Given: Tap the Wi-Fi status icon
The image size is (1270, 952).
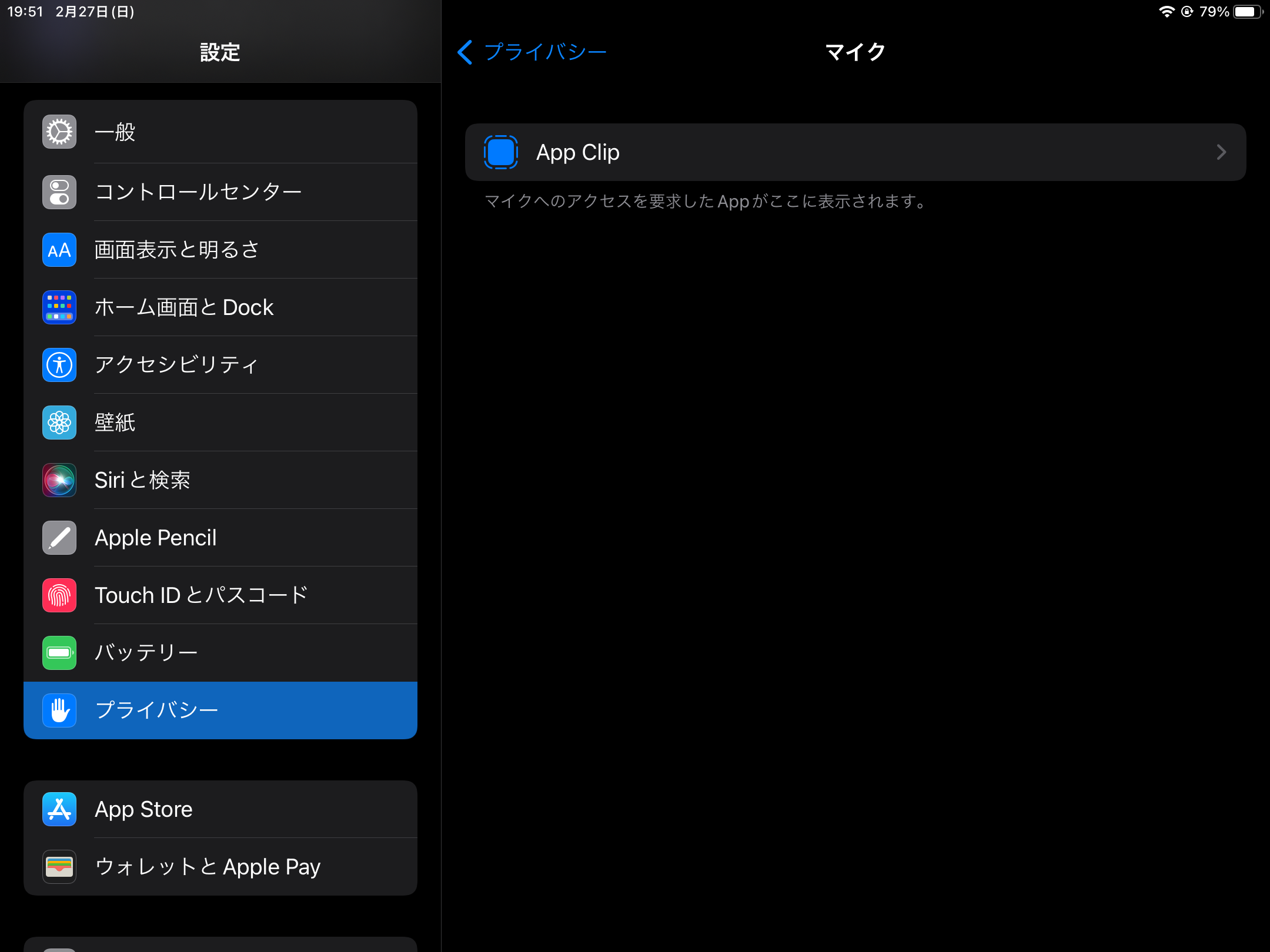Looking at the screenshot, I should [1166, 12].
